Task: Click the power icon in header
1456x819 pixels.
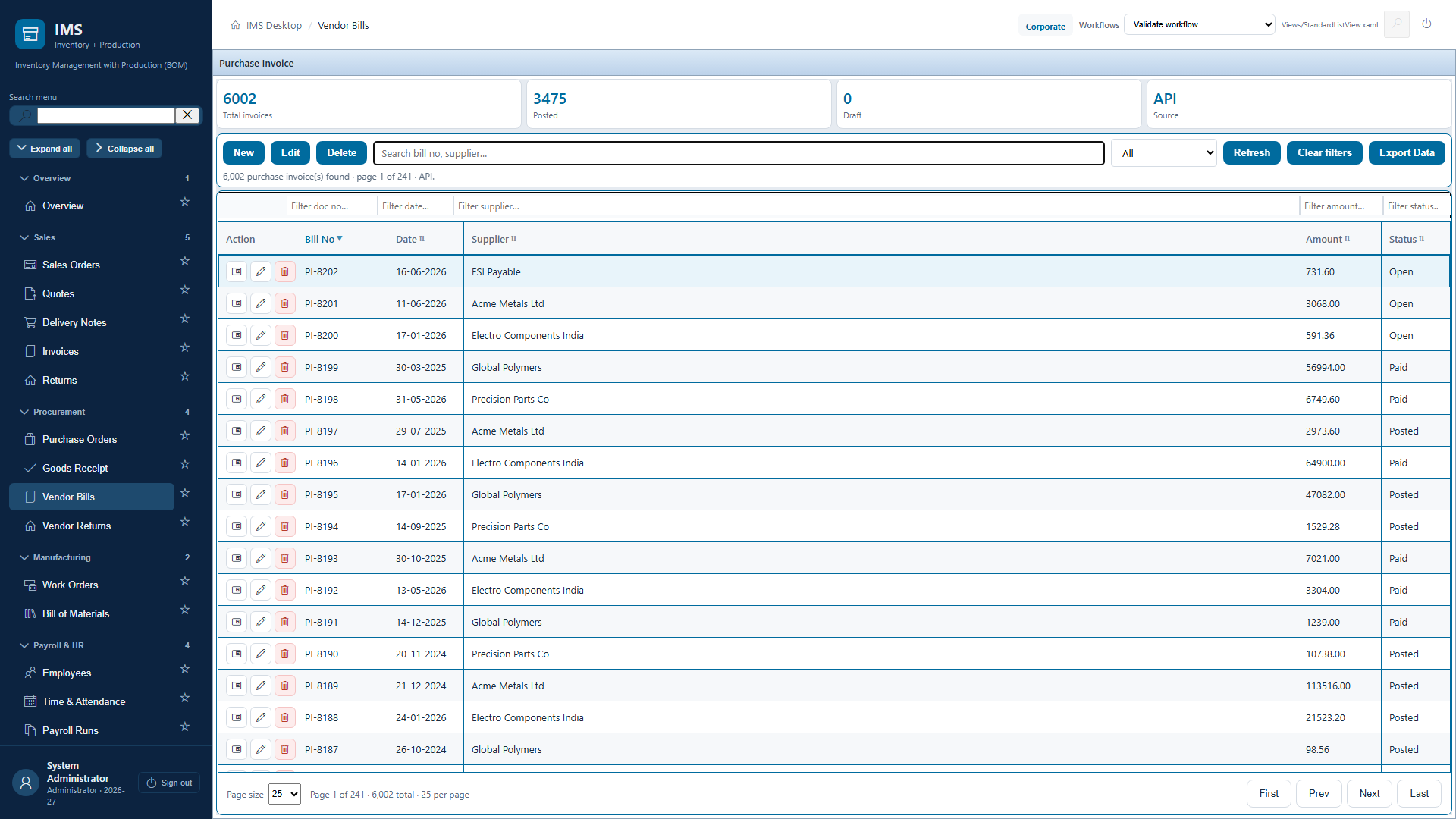Action: click(1426, 24)
